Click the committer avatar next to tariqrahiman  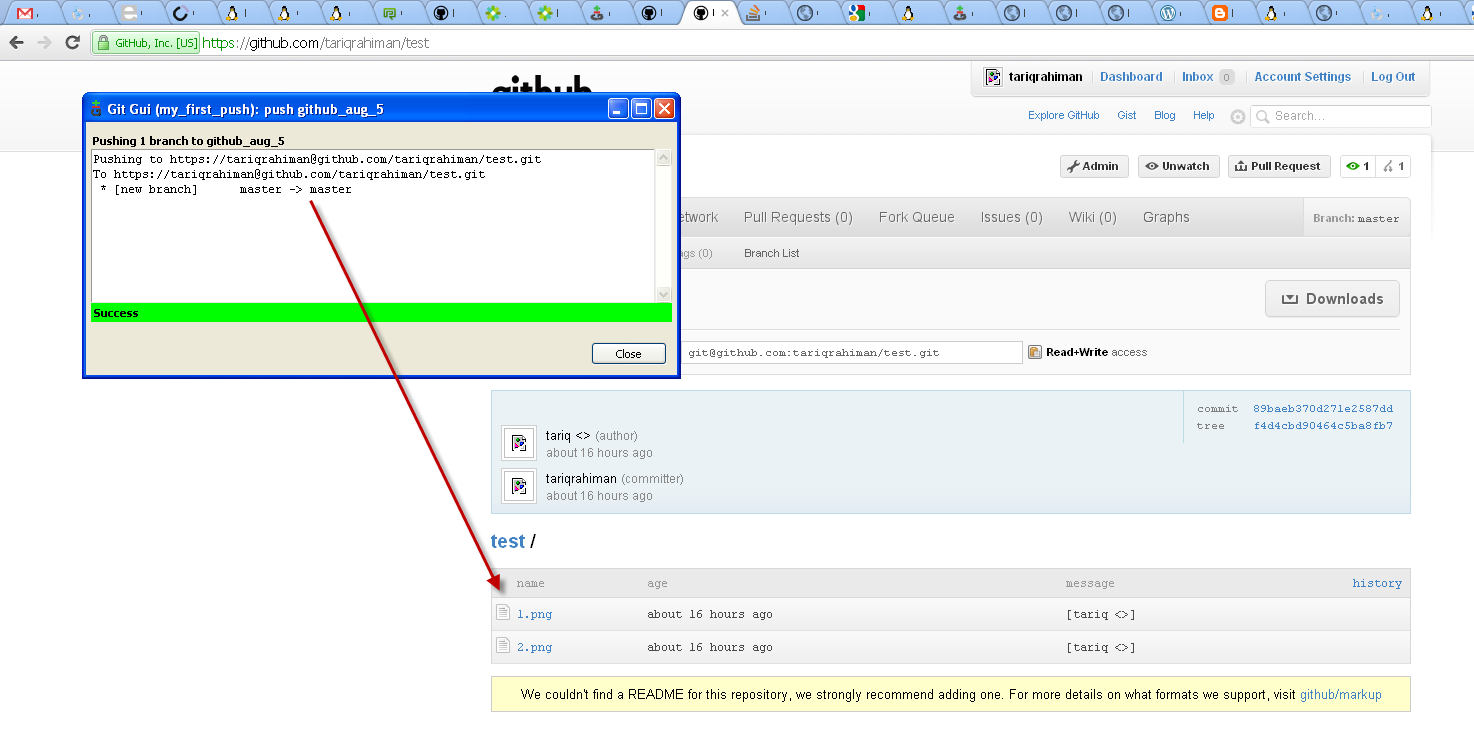pyautogui.click(x=518, y=486)
